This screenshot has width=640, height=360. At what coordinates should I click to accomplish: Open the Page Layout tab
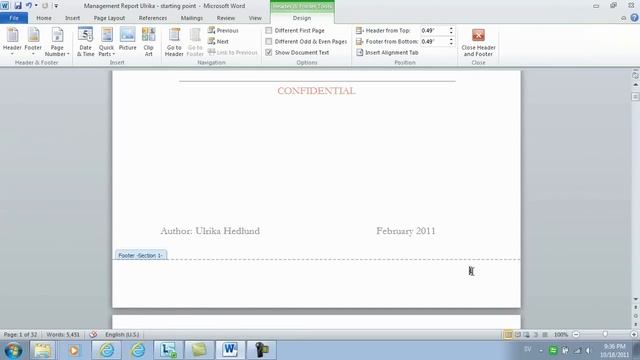[x=109, y=18]
